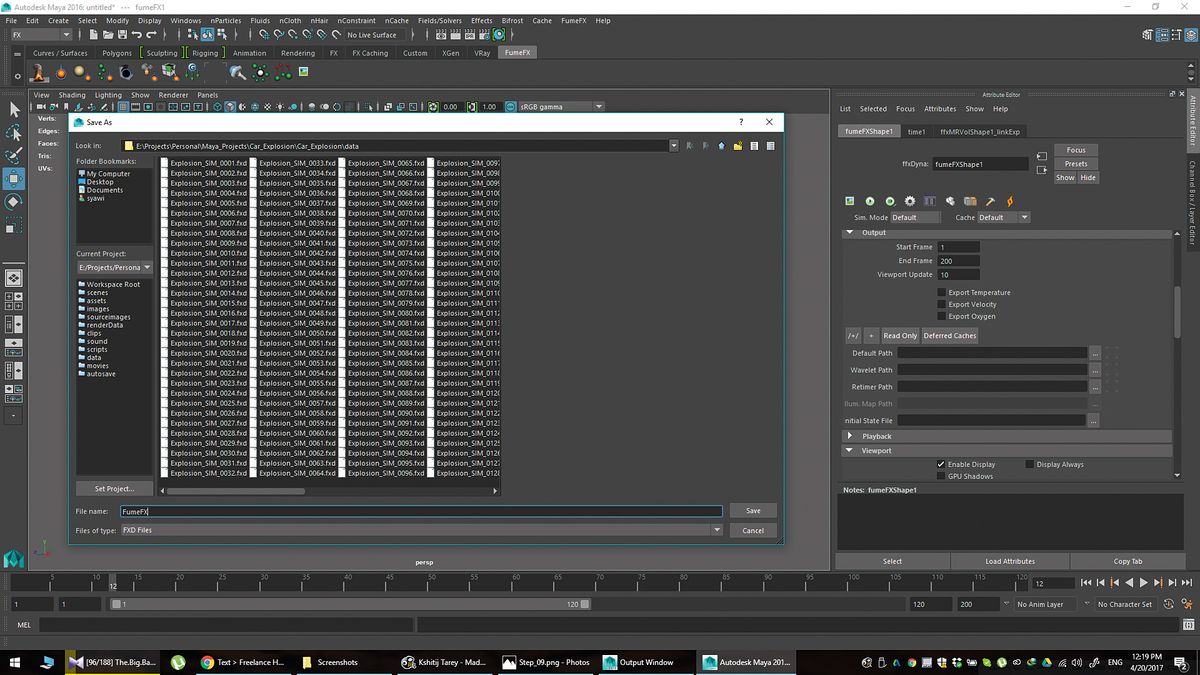Switch viewport image display to list view icon

coord(755,146)
